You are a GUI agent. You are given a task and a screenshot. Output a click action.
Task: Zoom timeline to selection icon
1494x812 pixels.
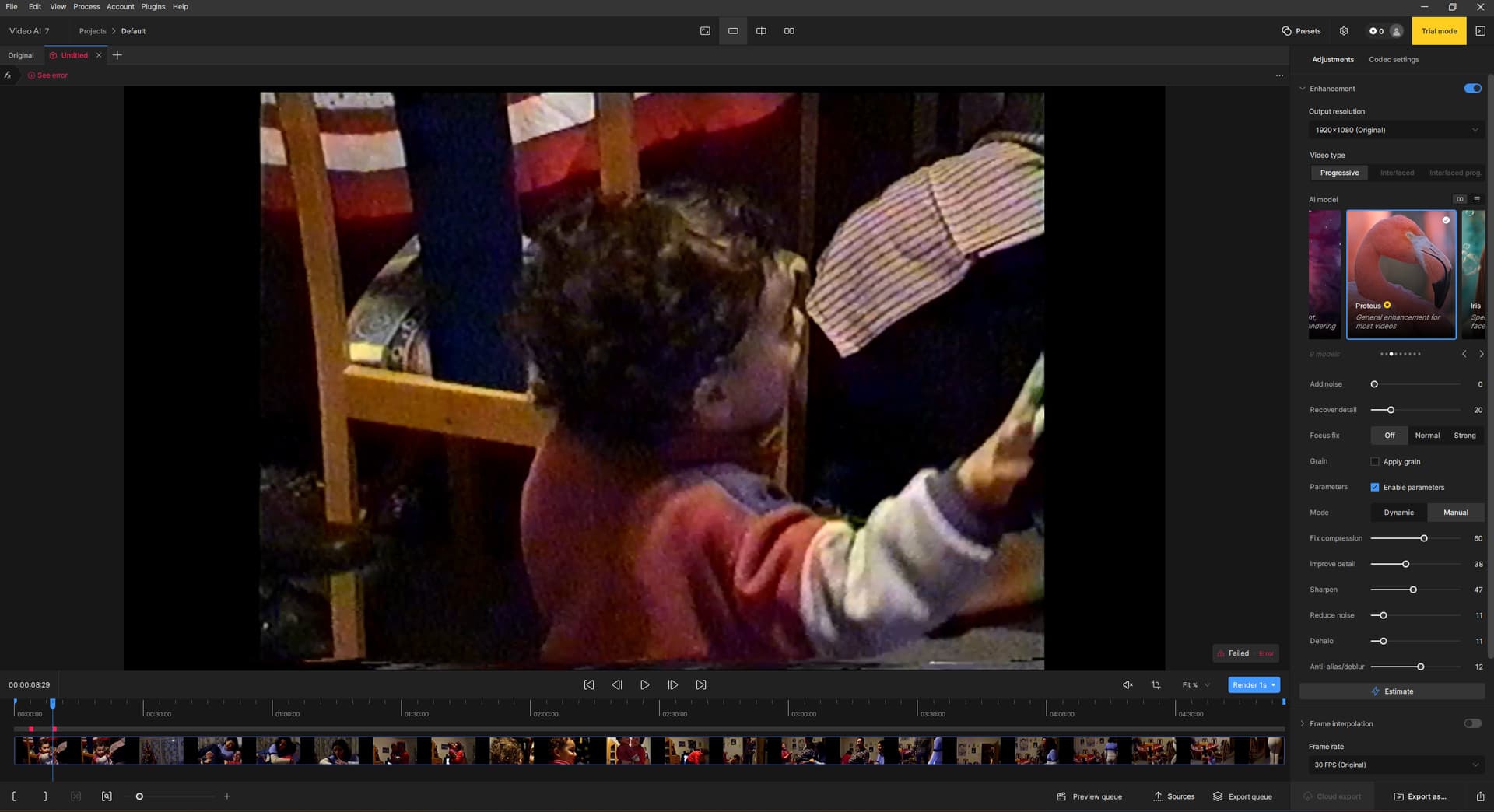pos(107,796)
